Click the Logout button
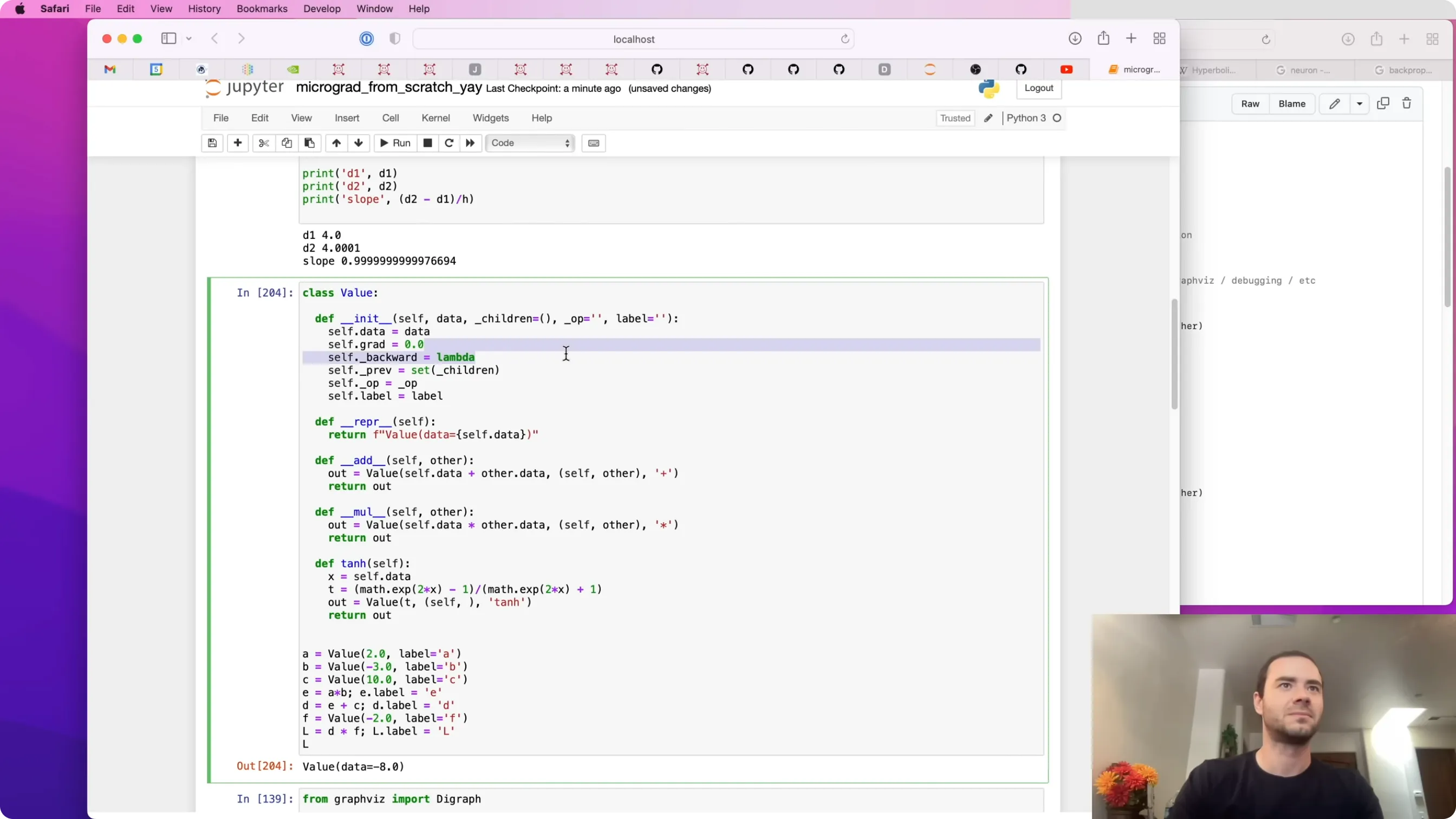The width and height of the screenshot is (1456, 819). (x=1039, y=88)
